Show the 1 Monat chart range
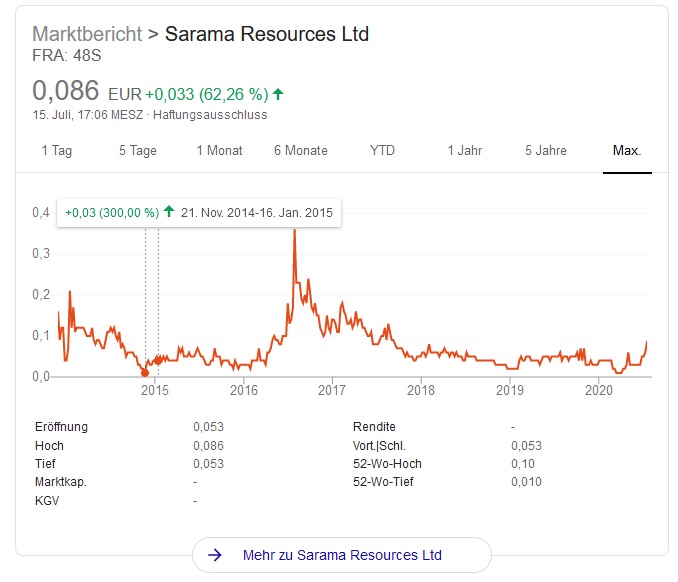This screenshot has width=678, height=582. 219,151
